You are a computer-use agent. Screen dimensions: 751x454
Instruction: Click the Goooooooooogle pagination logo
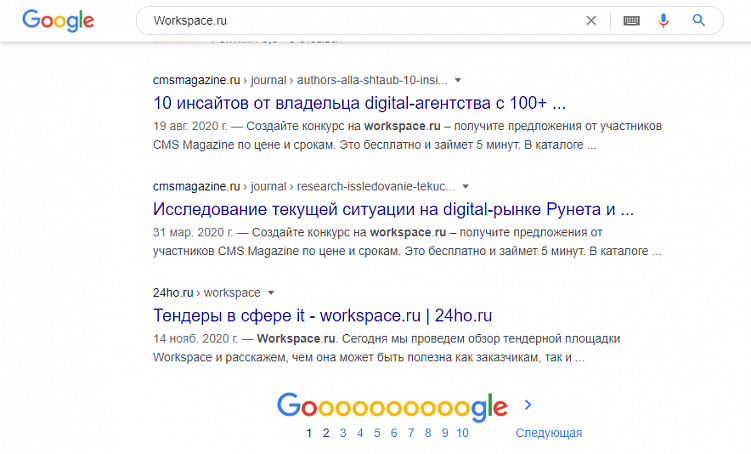(392, 407)
